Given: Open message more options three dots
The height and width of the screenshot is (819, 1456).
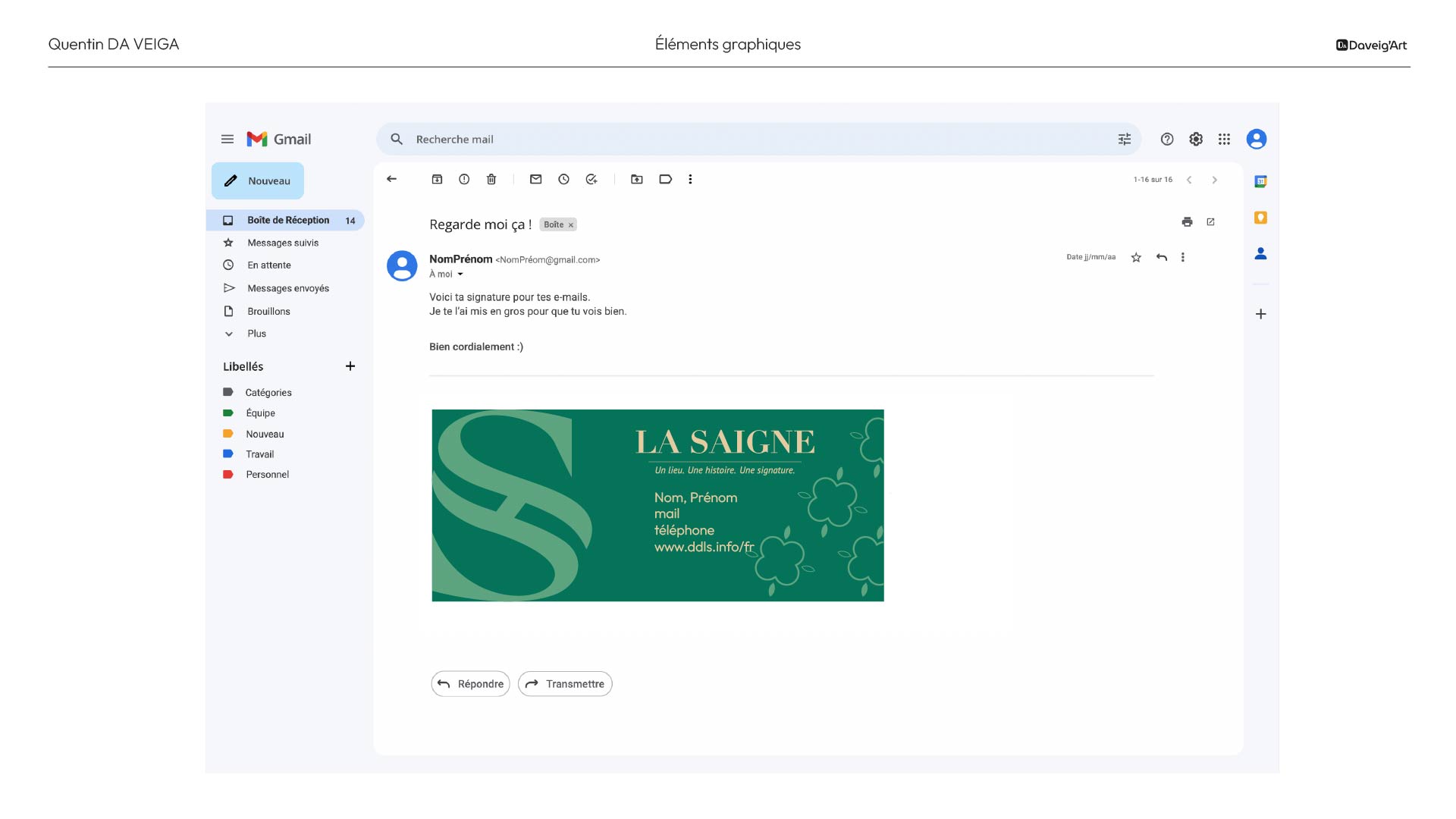Looking at the screenshot, I should pos(1182,257).
